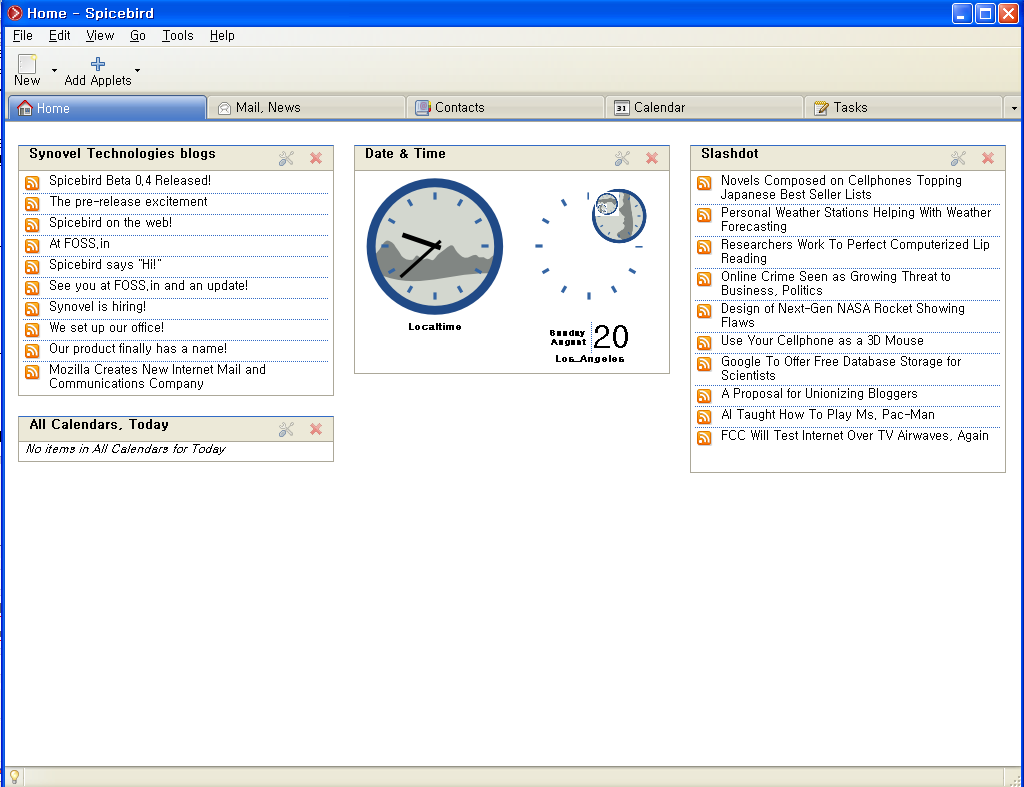The image size is (1024, 787).
Task: Click the feed icon beside Spicebird Beta 0.4 Released
Action: click(x=32, y=183)
